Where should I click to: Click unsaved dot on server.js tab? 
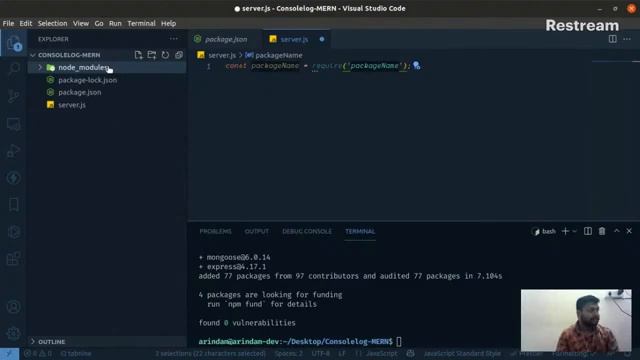coord(322,39)
